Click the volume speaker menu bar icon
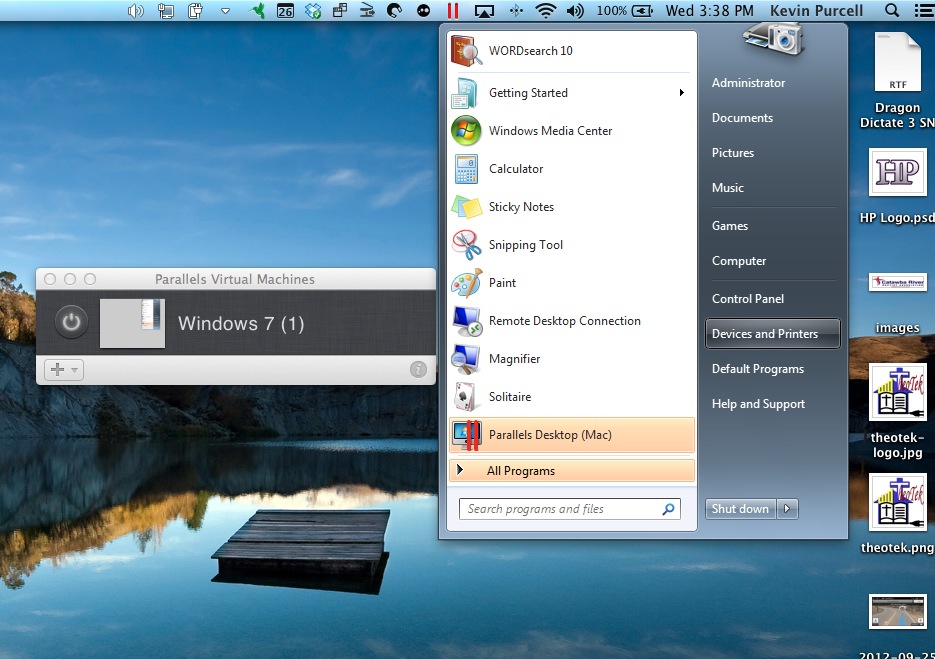 click(575, 10)
